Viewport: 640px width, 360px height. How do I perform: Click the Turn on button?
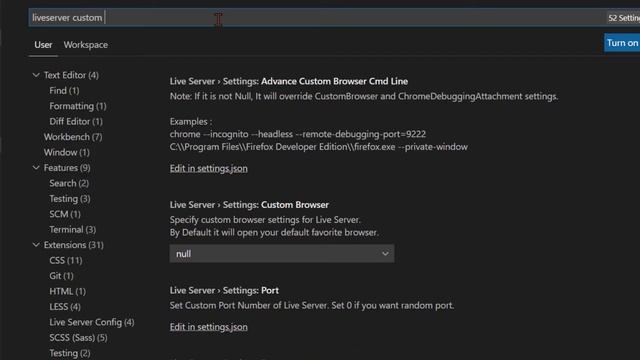622,43
